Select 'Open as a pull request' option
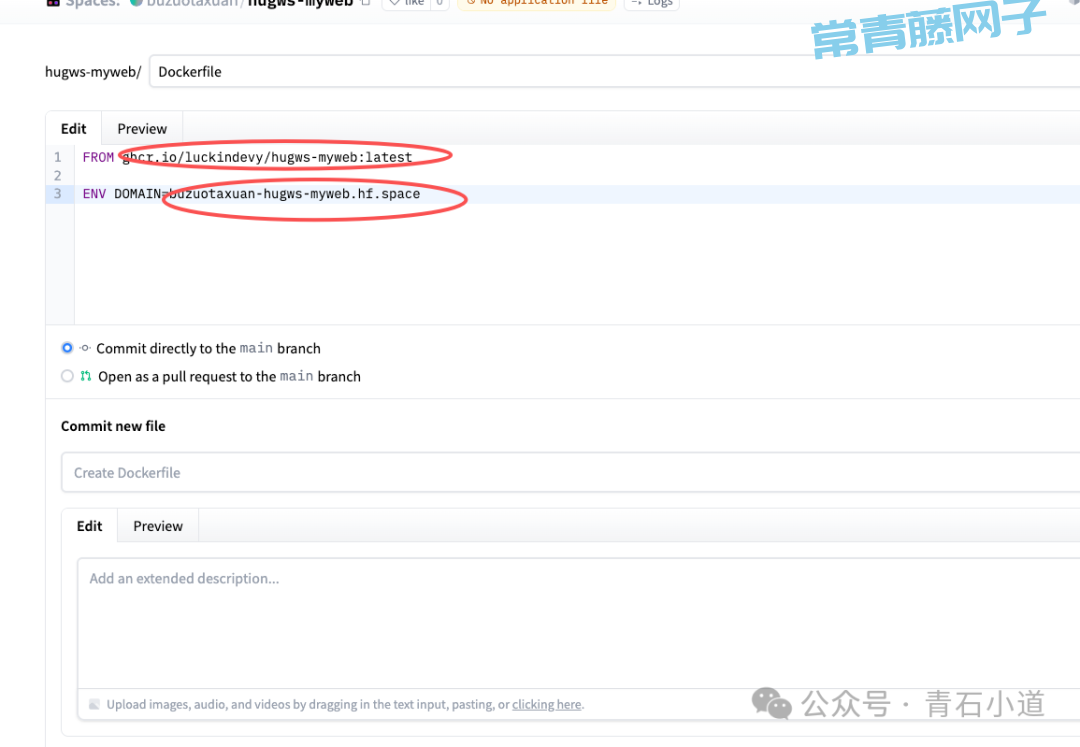The image size is (1080, 747). click(x=67, y=377)
